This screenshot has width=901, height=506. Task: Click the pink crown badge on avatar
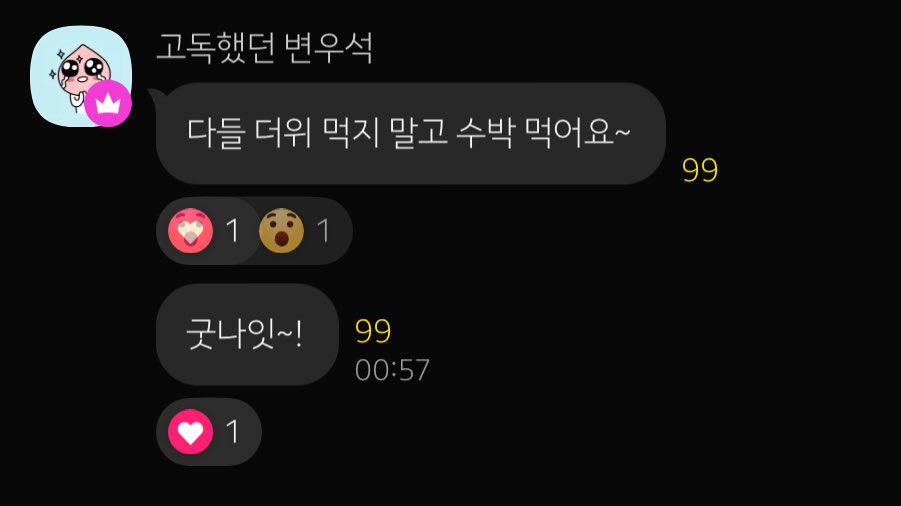click(108, 104)
